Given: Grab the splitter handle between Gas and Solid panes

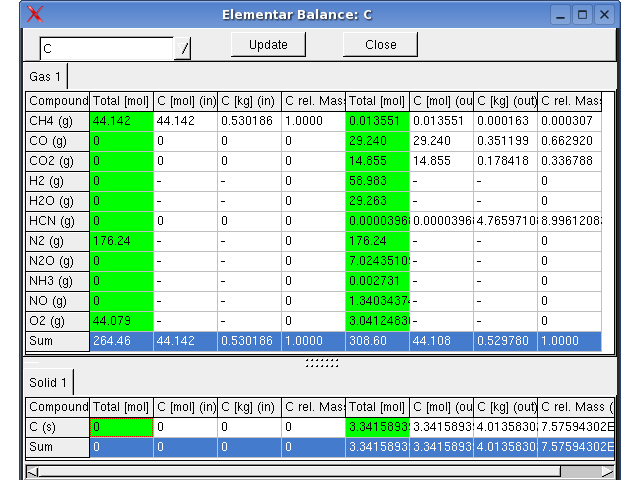Looking at the screenshot, I should [x=320, y=363].
